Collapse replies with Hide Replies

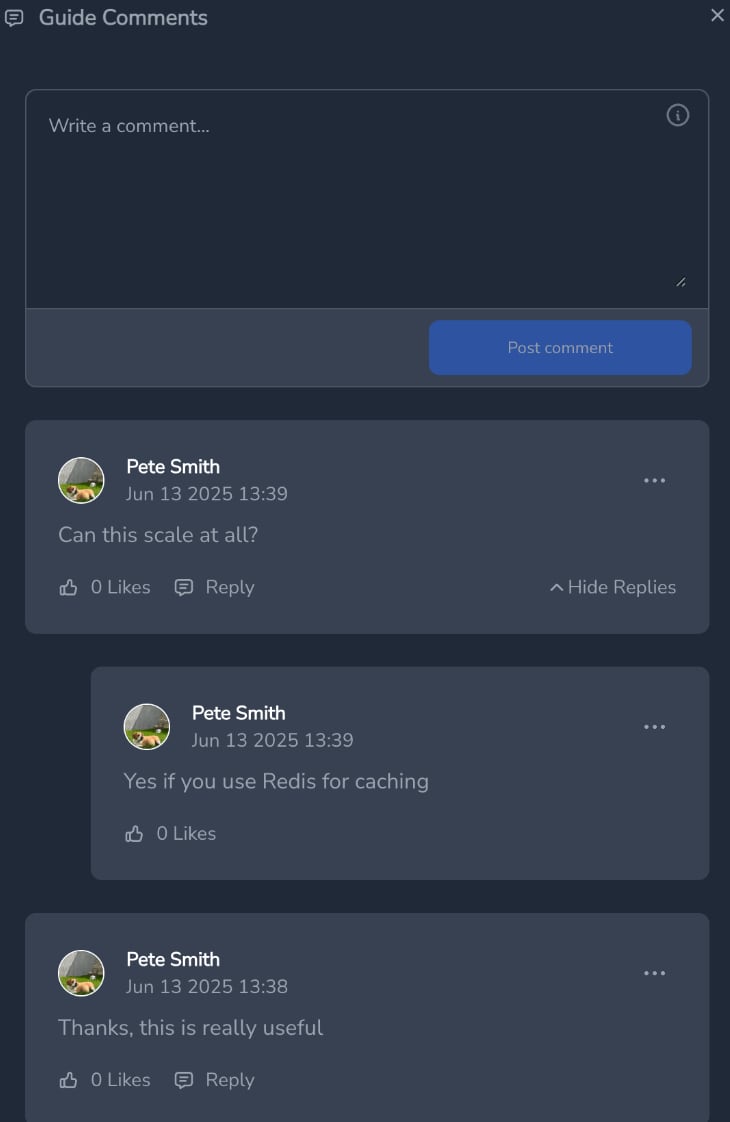coord(613,587)
